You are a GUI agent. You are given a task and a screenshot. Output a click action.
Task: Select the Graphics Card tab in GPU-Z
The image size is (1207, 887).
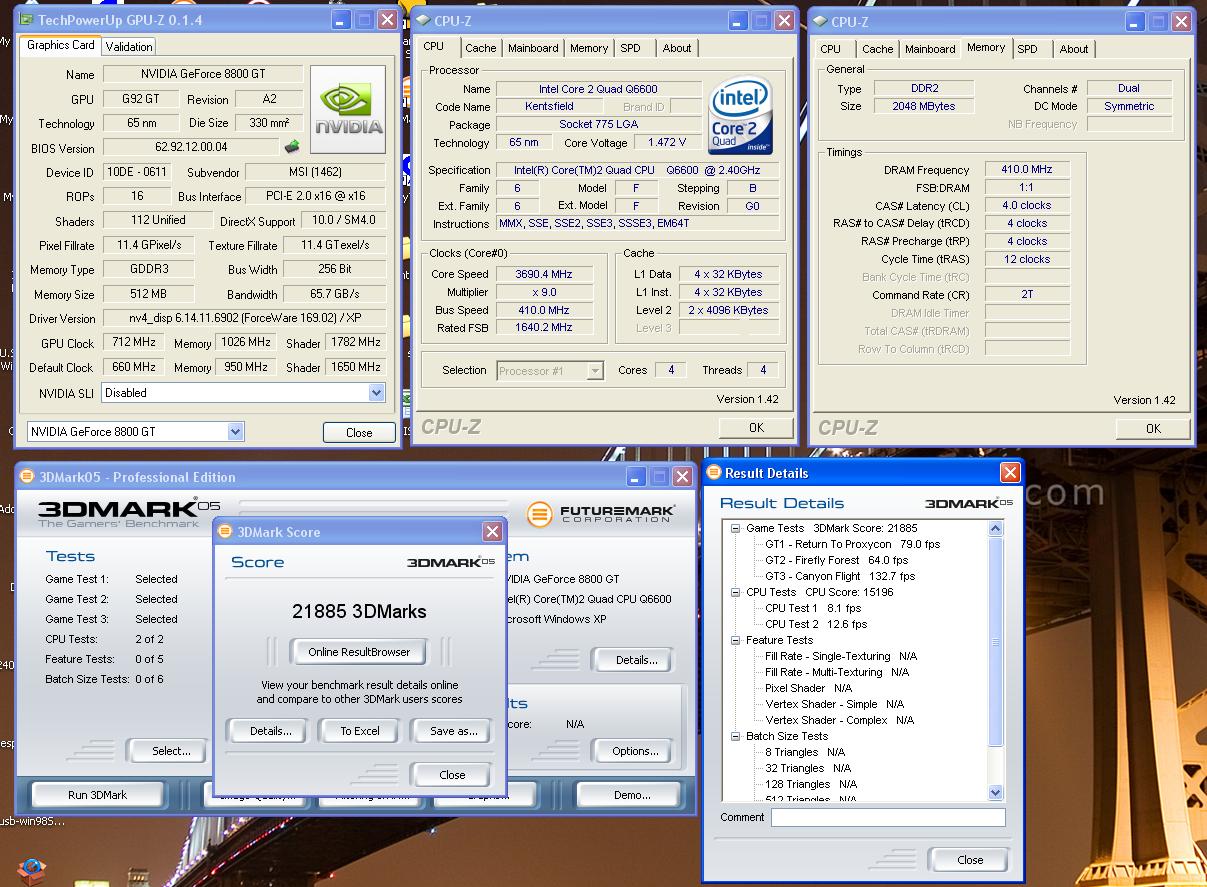click(61, 45)
